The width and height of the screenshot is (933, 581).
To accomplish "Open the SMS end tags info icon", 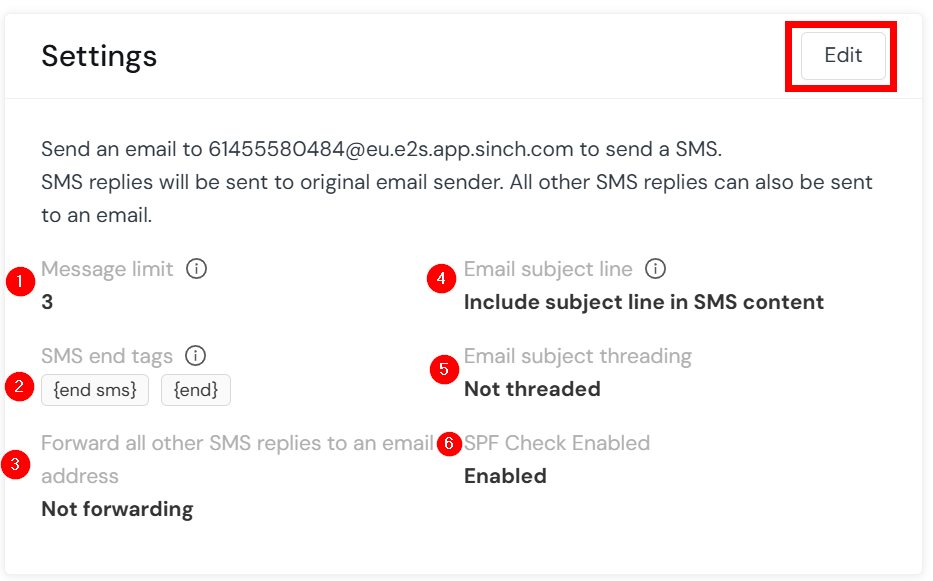I will [x=195, y=355].
